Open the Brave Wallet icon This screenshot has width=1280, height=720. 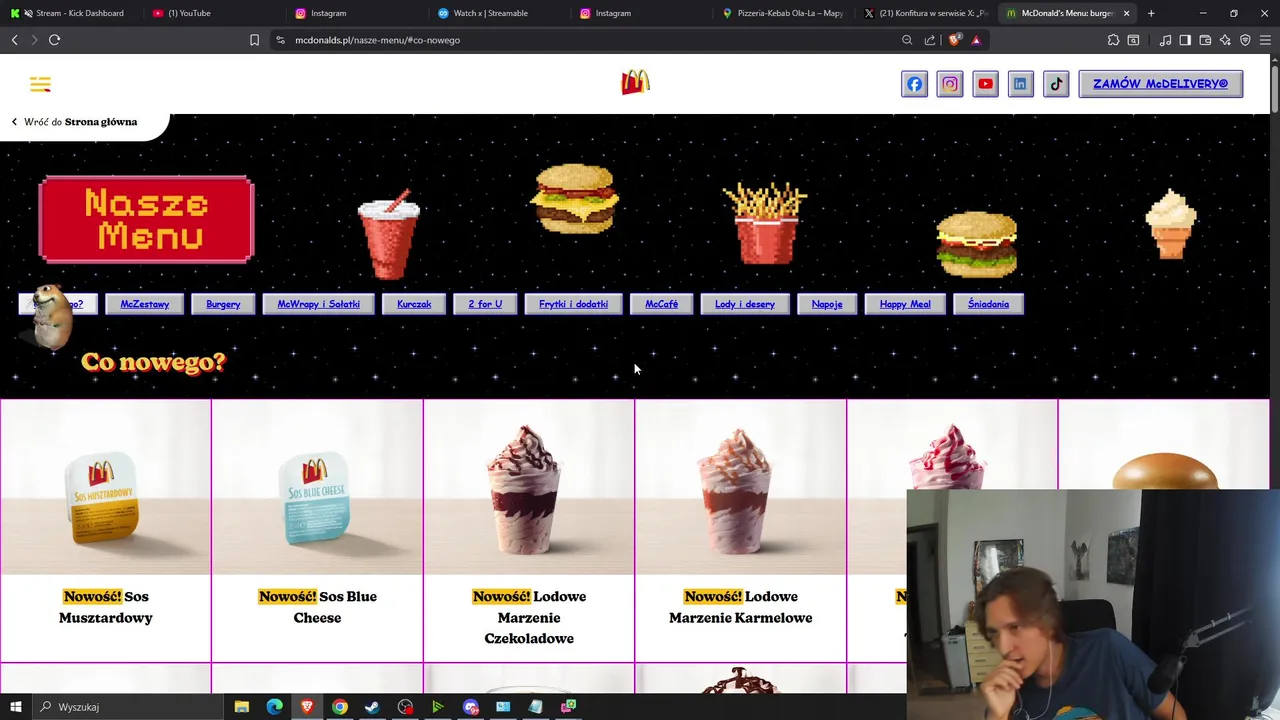1205,40
